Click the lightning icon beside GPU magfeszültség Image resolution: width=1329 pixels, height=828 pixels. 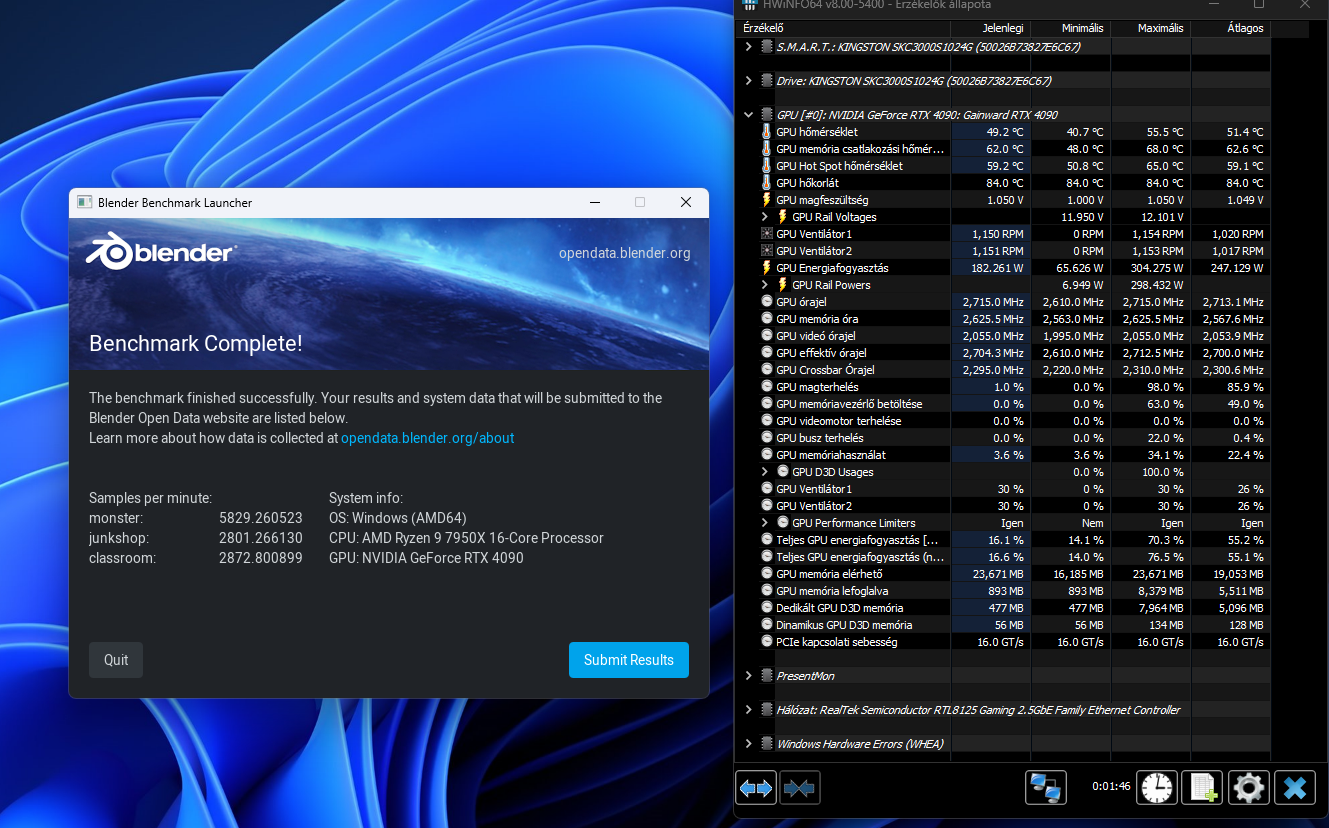[766, 200]
